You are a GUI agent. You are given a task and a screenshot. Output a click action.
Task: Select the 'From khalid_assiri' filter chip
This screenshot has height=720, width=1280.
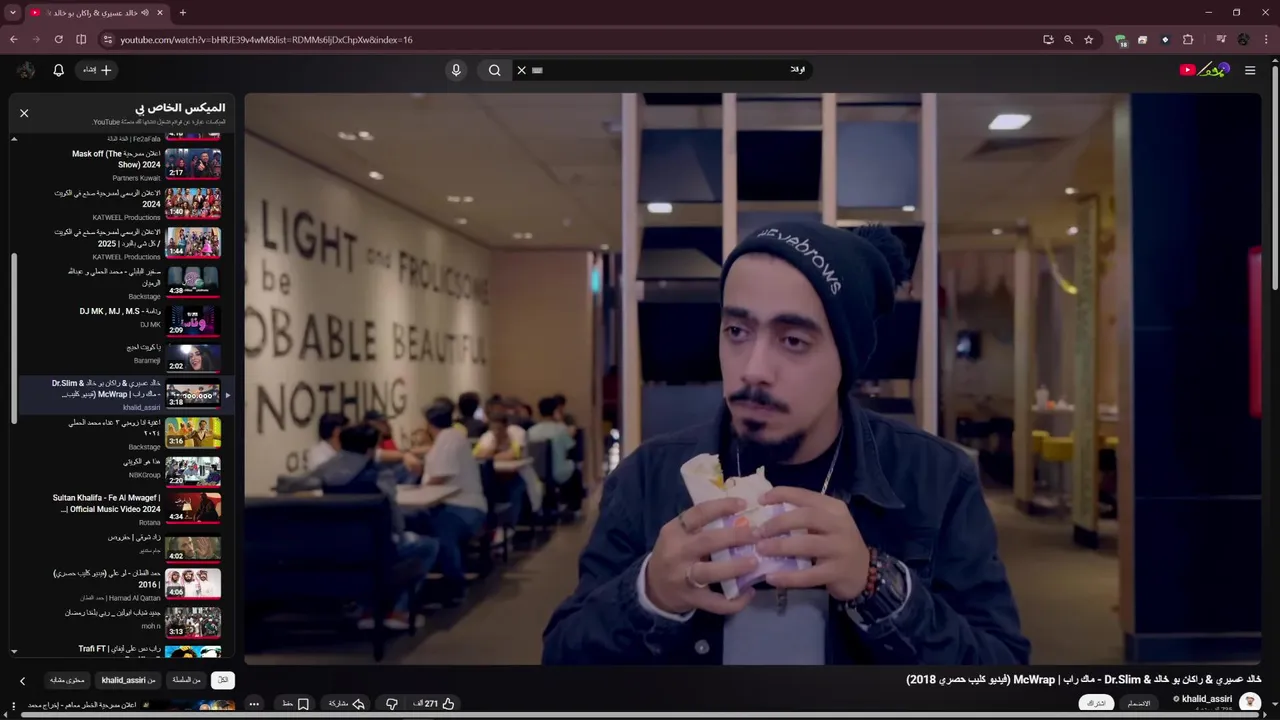(128, 680)
